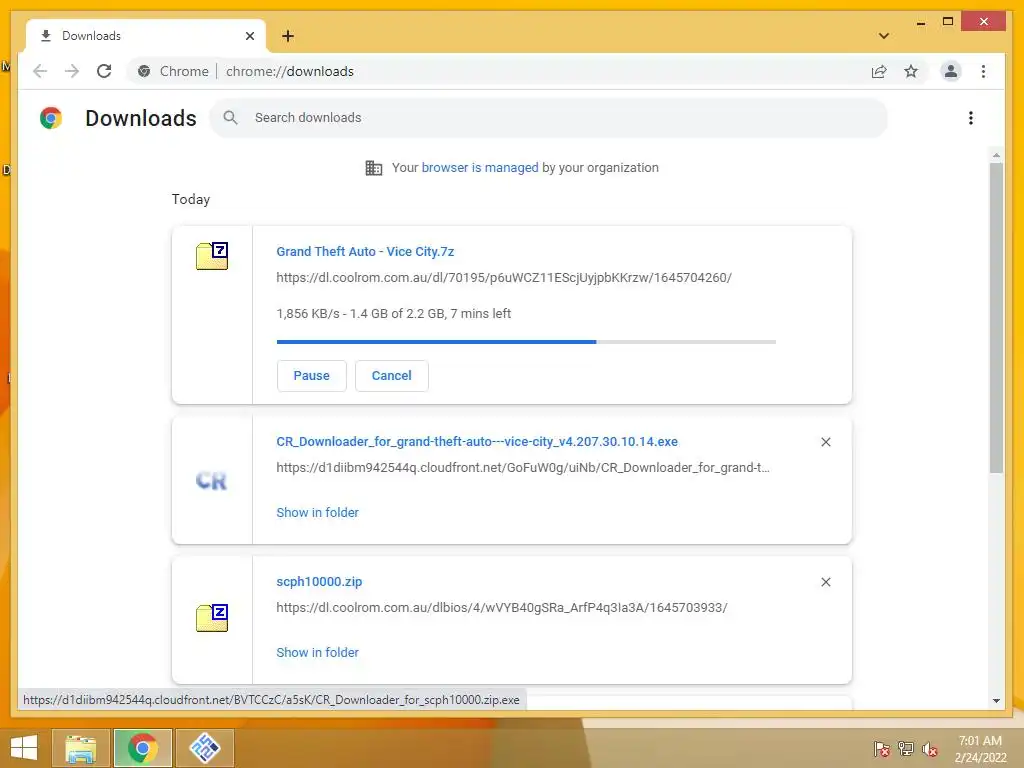
Task: Open the scph10000.zip file link
Action: [319, 581]
